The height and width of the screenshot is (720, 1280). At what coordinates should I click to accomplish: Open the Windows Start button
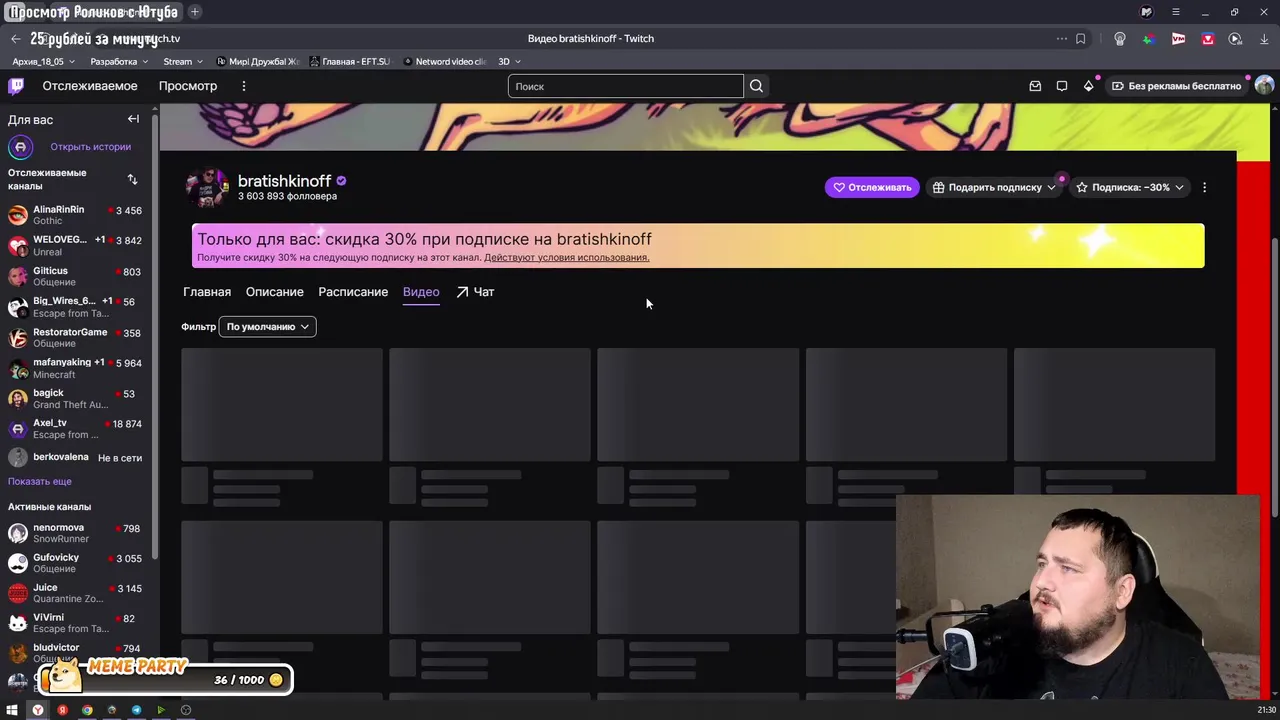click(12, 710)
